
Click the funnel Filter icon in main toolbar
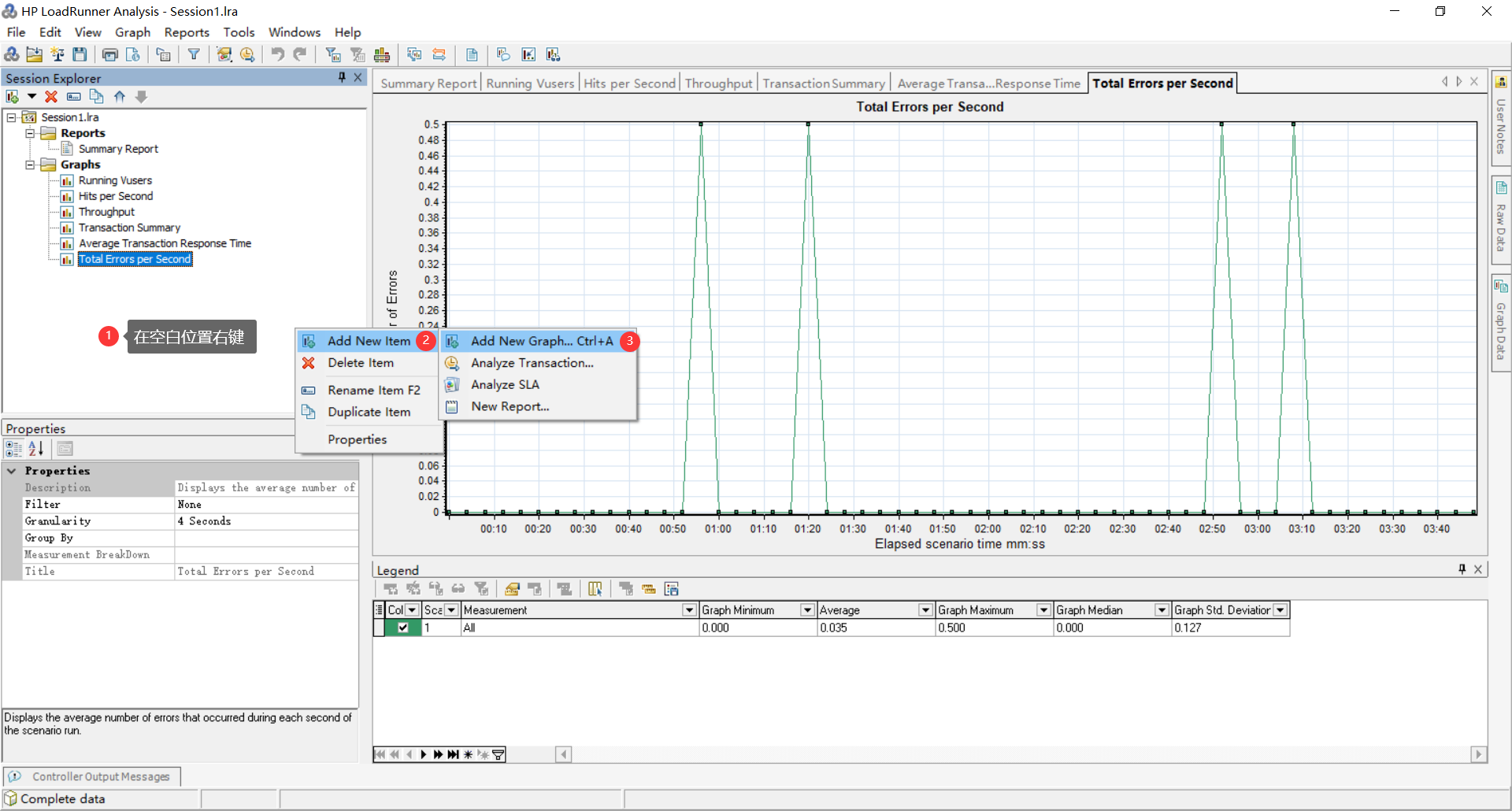(193, 54)
